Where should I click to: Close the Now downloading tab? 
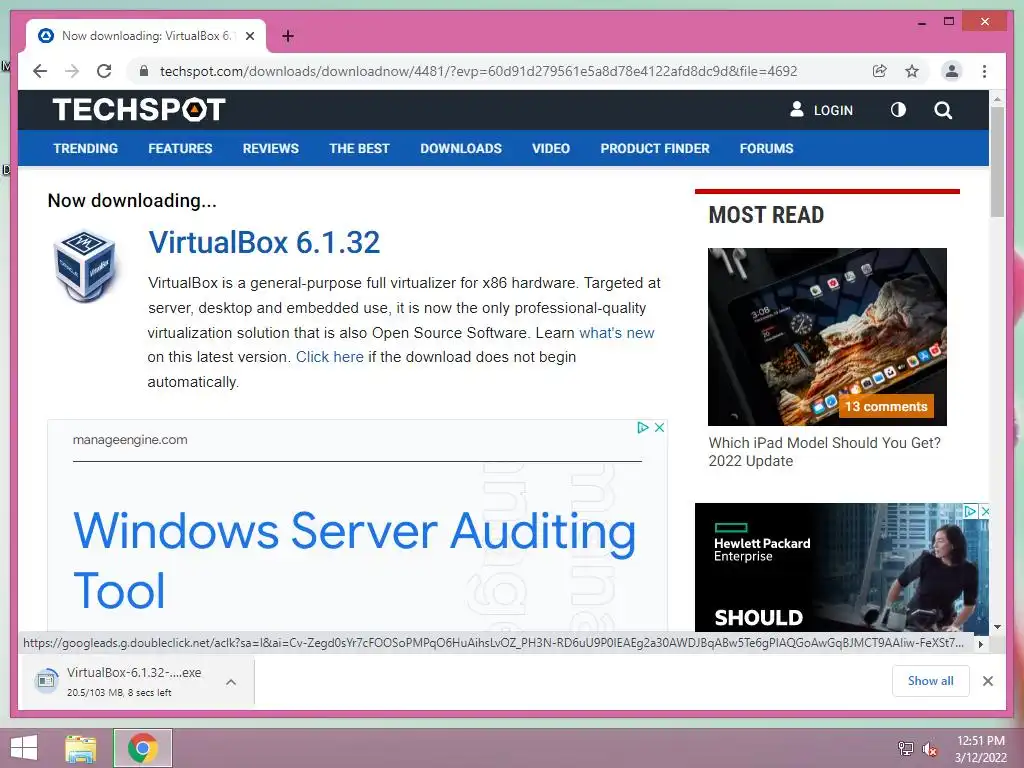250,36
